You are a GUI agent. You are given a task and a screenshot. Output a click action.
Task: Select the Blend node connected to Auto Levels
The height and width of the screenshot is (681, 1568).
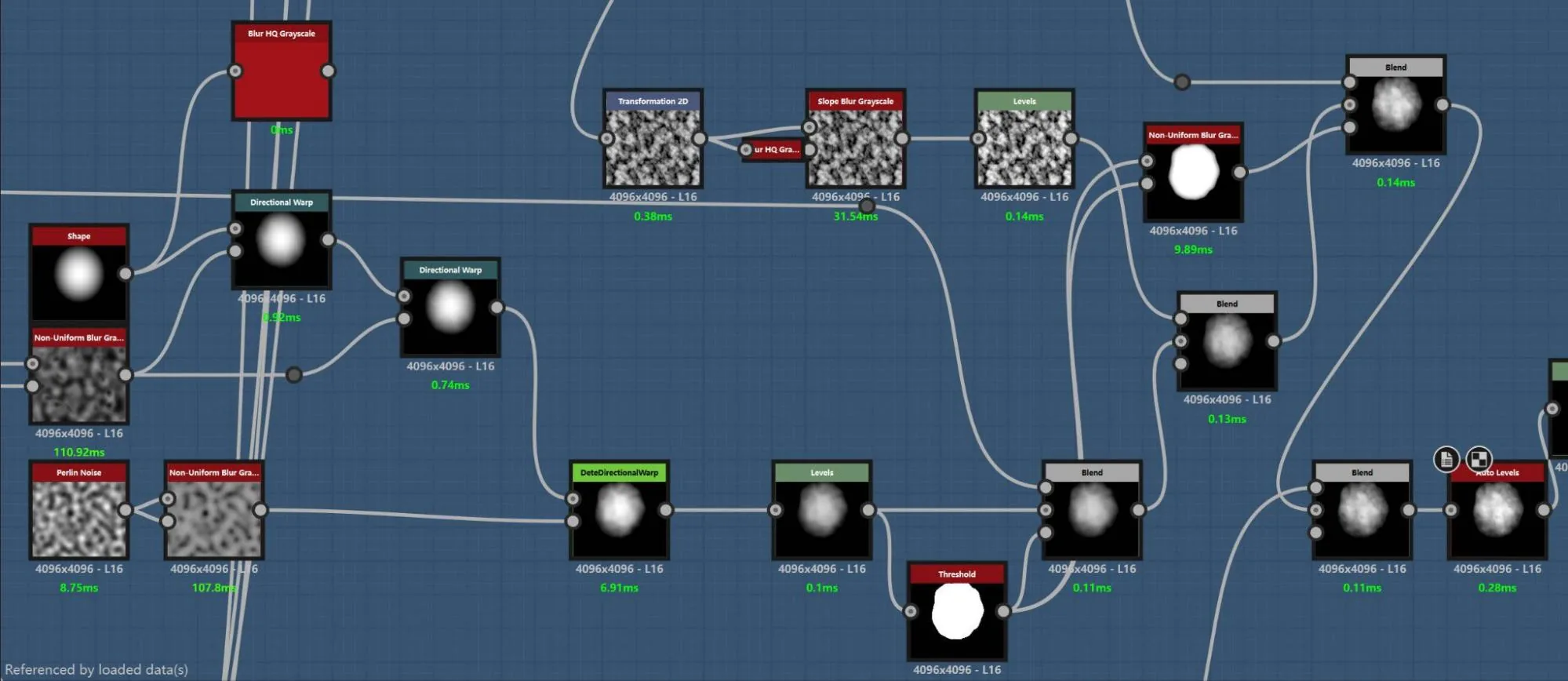(x=1362, y=510)
